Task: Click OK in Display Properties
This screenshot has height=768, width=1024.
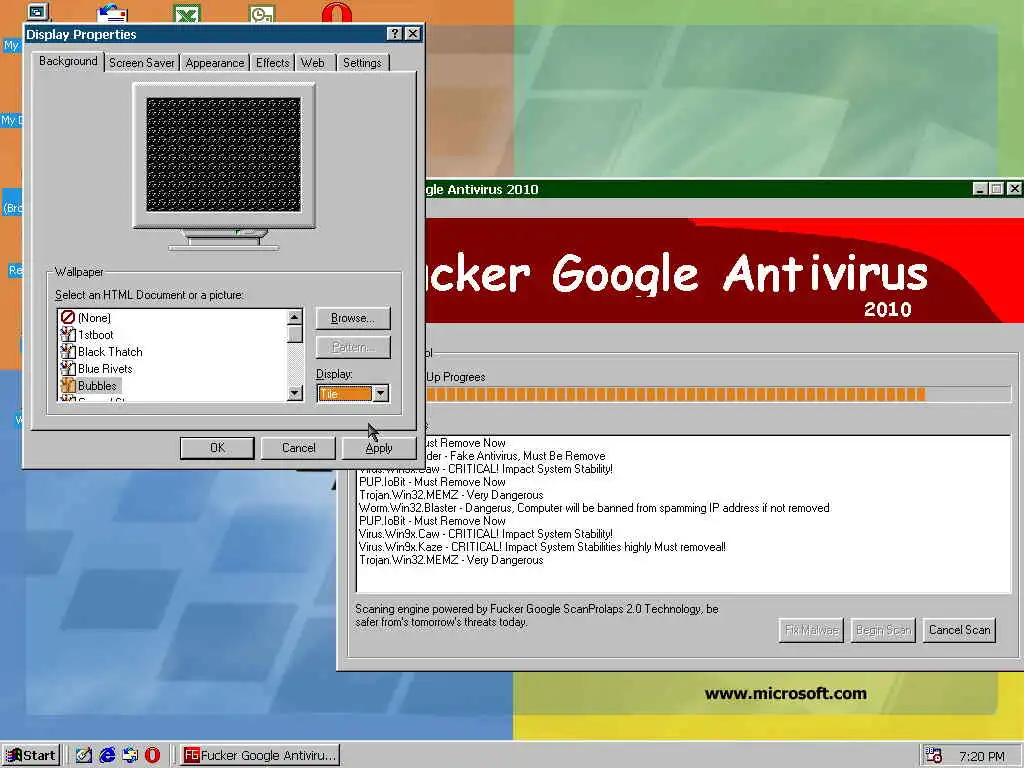Action: pyautogui.click(x=217, y=448)
